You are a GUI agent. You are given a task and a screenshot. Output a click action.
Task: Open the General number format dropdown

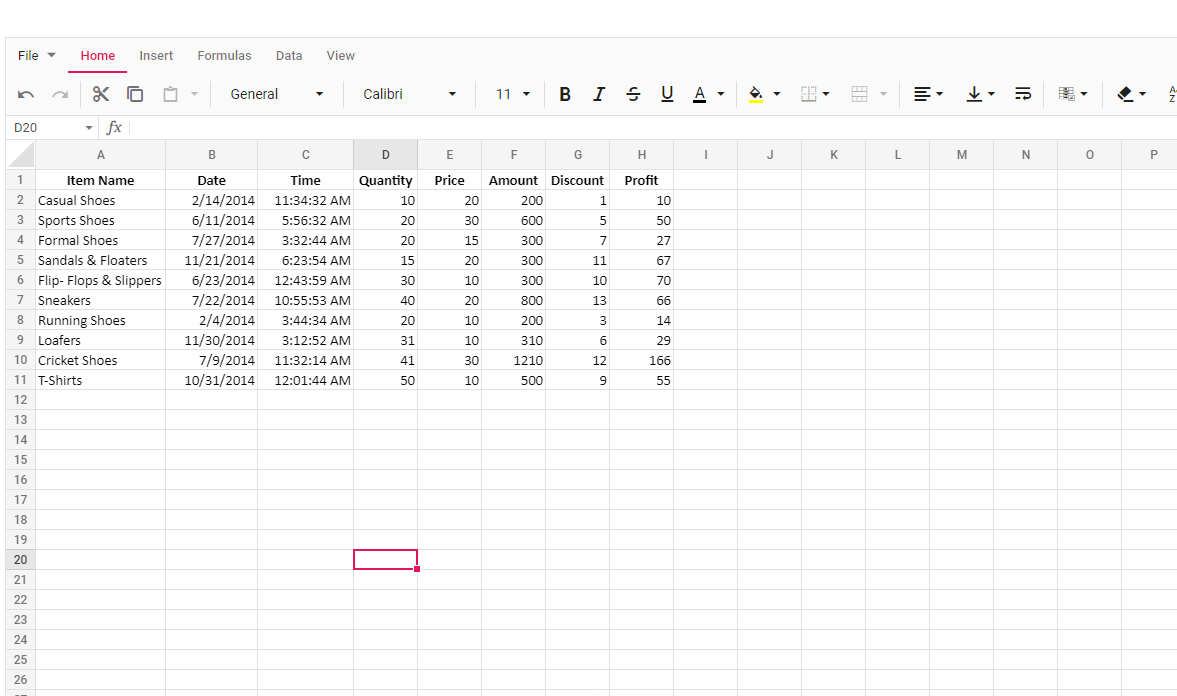[x=277, y=94]
